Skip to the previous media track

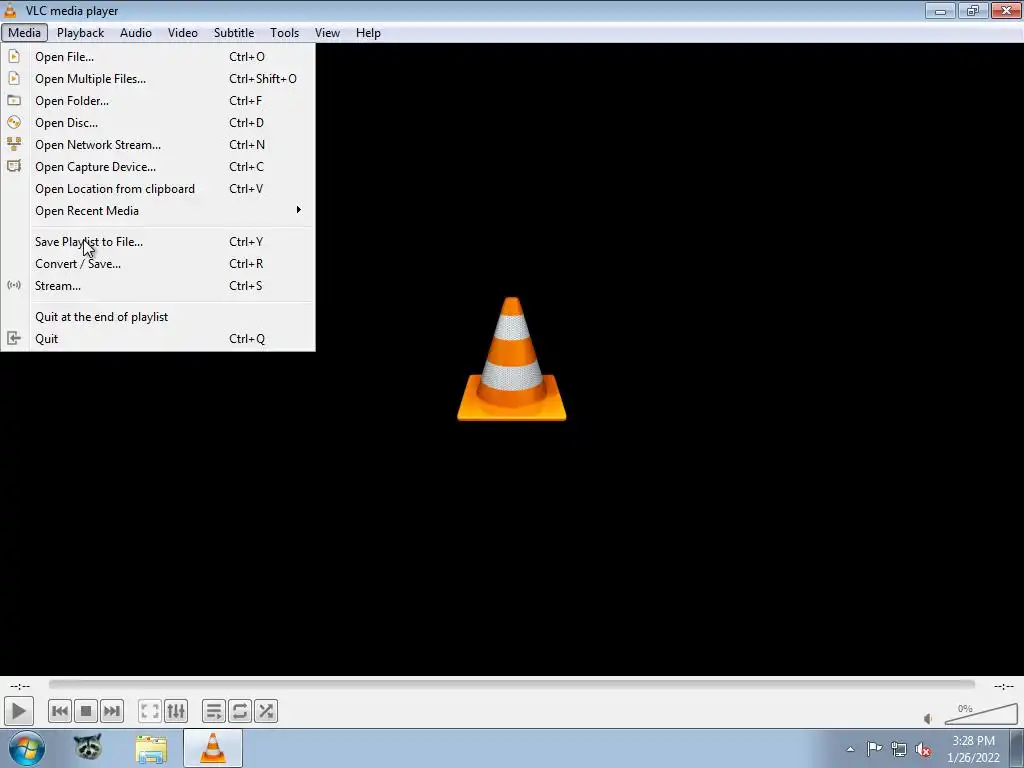(60, 711)
